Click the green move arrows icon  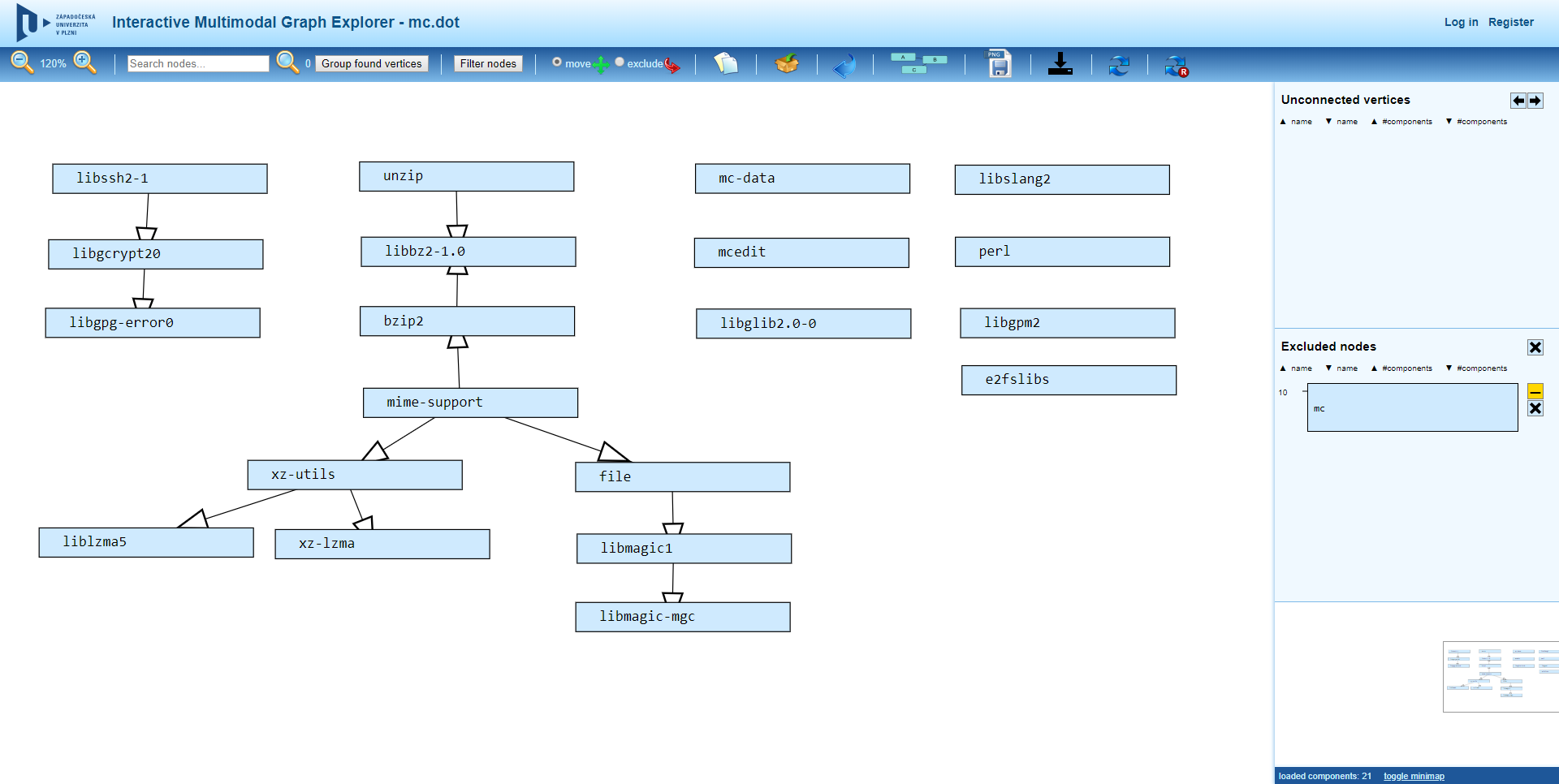pyautogui.click(x=601, y=65)
